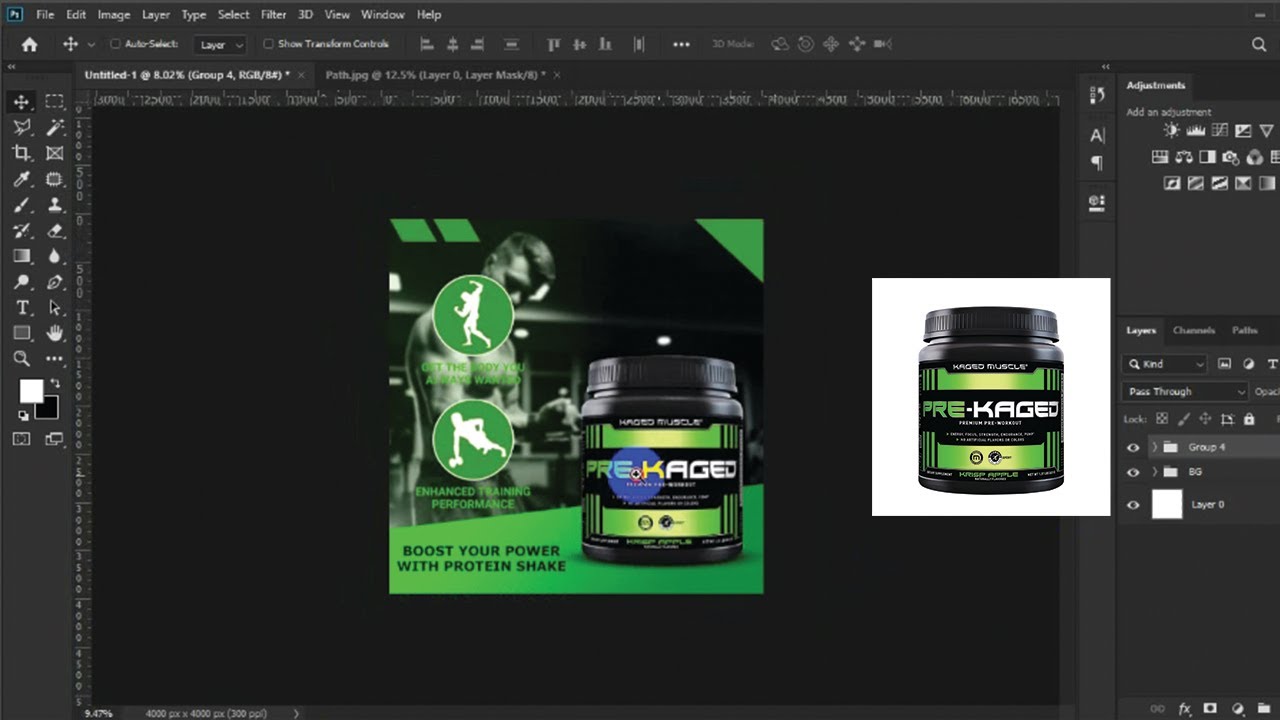Select the Brush tool
This screenshot has height=720, width=1280.
pyautogui.click(x=21, y=205)
